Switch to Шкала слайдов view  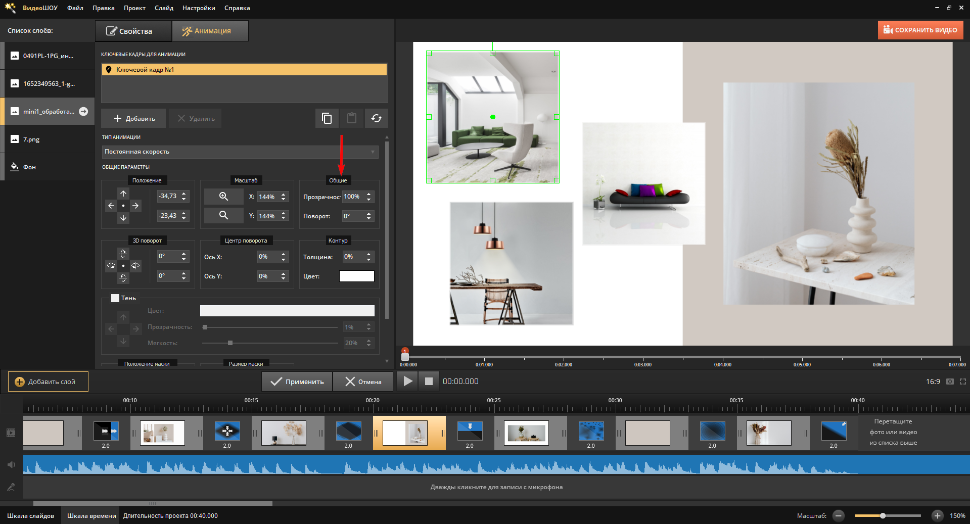pos(31,515)
